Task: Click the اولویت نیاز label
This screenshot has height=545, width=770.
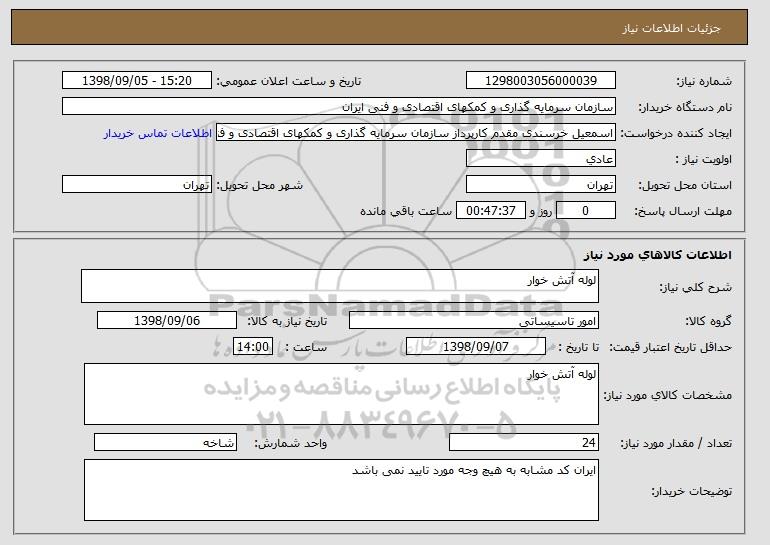Action: (704, 159)
